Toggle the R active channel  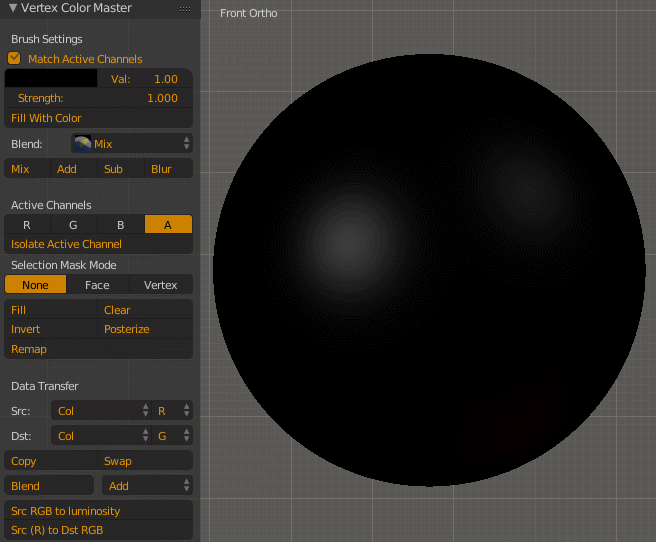27,225
